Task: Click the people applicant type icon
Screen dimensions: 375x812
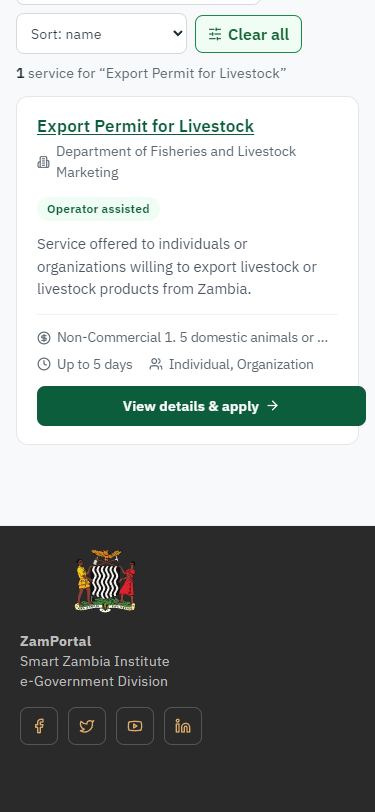Action: coord(155,365)
